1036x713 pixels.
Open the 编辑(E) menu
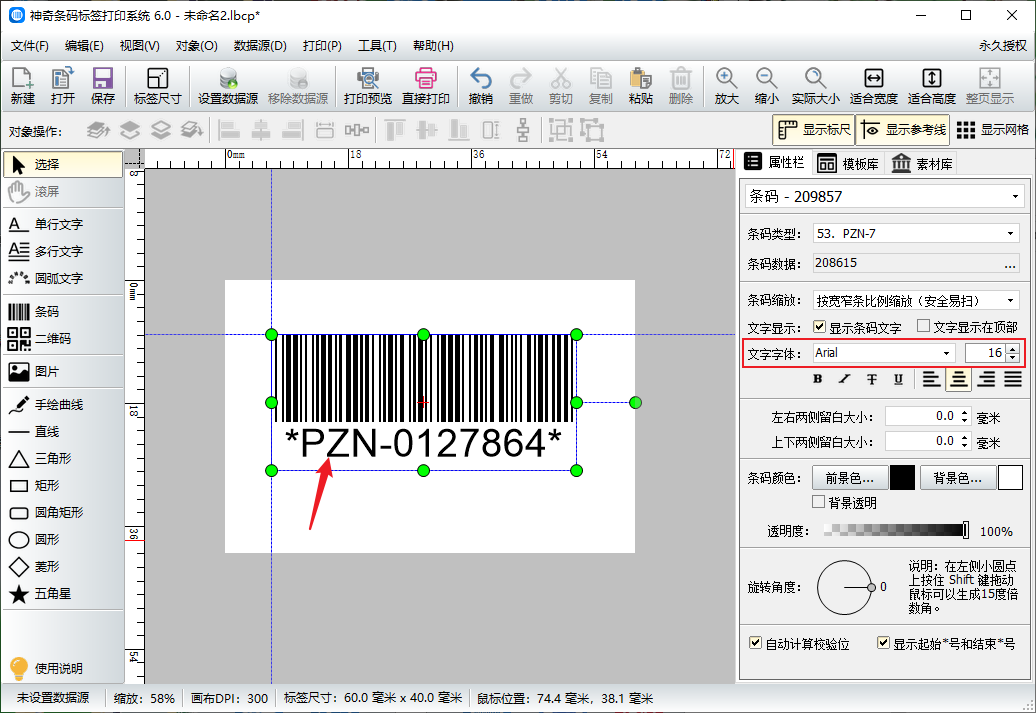point(84,46)
